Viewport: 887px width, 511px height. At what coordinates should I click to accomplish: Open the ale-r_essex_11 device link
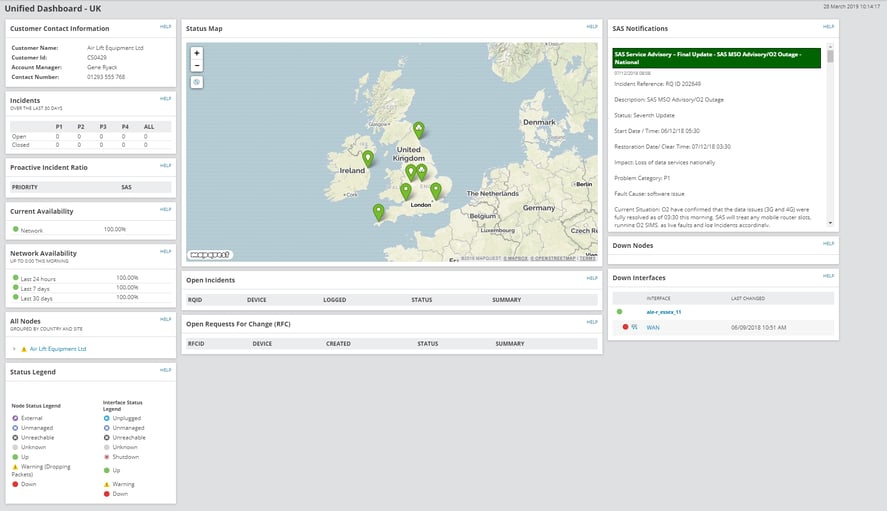coord(663,312)
